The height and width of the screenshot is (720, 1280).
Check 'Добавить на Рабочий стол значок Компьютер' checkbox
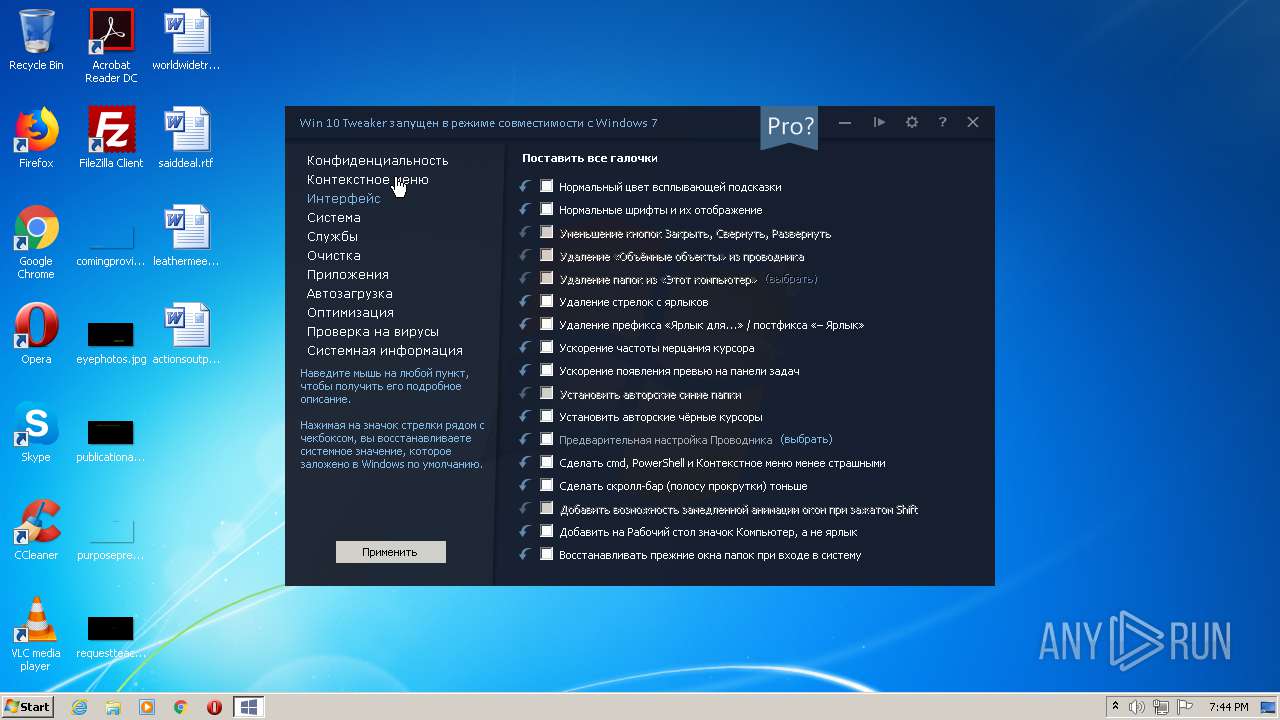(547, 531)
